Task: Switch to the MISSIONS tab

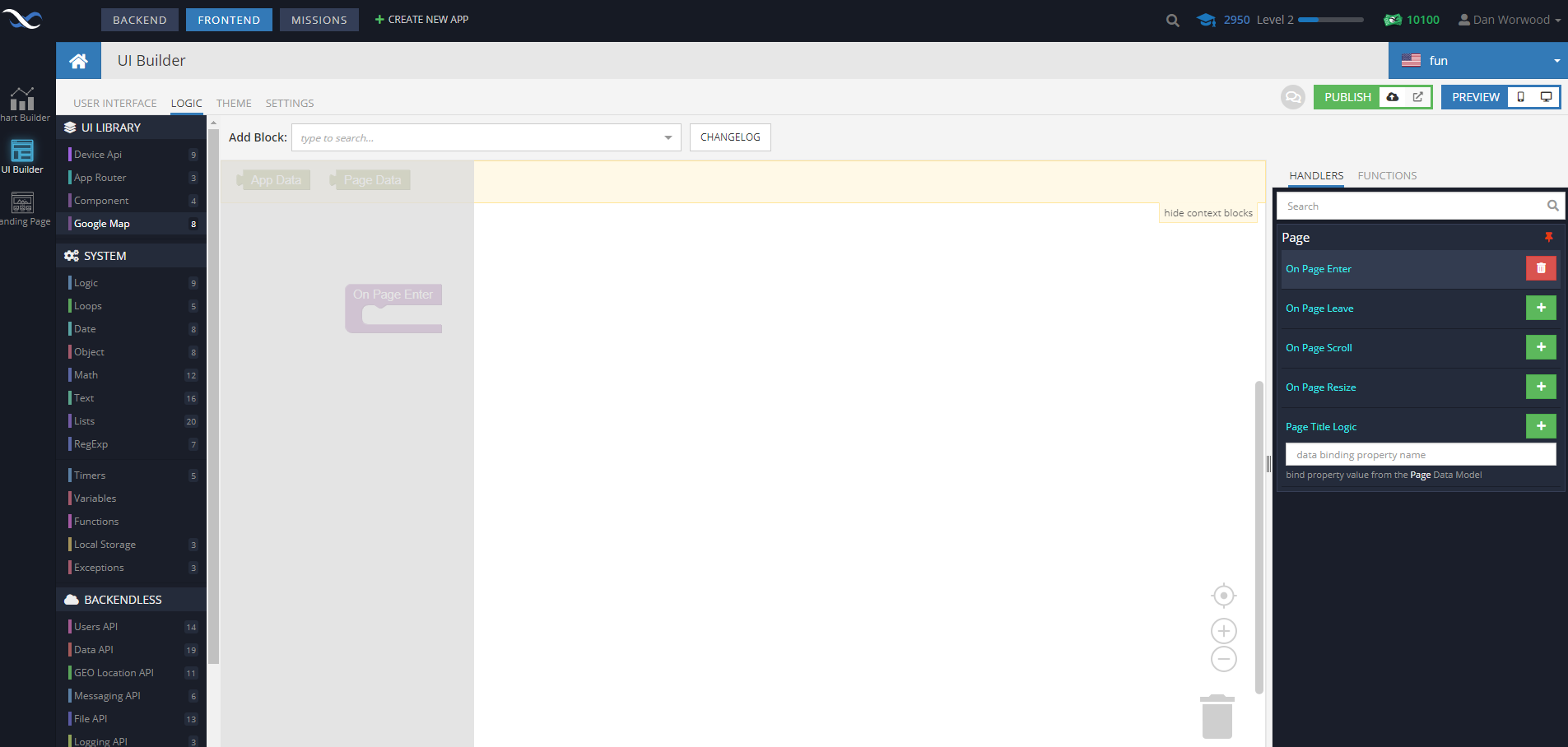Action: (x=319, y=20)
